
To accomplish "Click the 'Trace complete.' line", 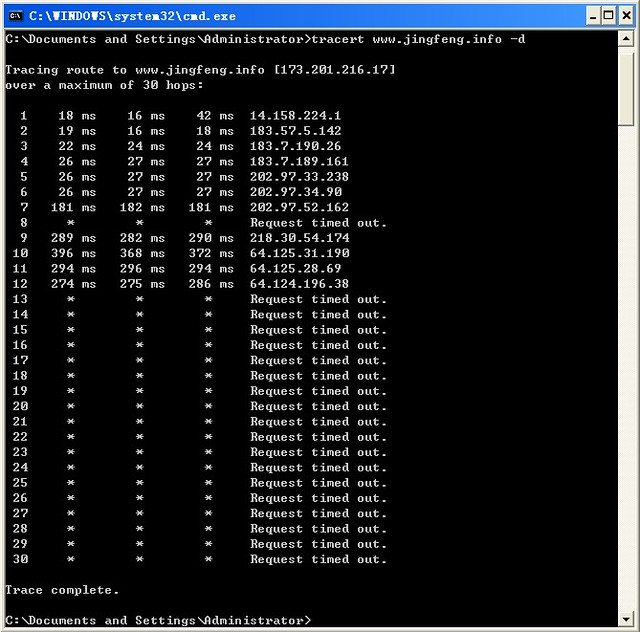I will (62, 590).
